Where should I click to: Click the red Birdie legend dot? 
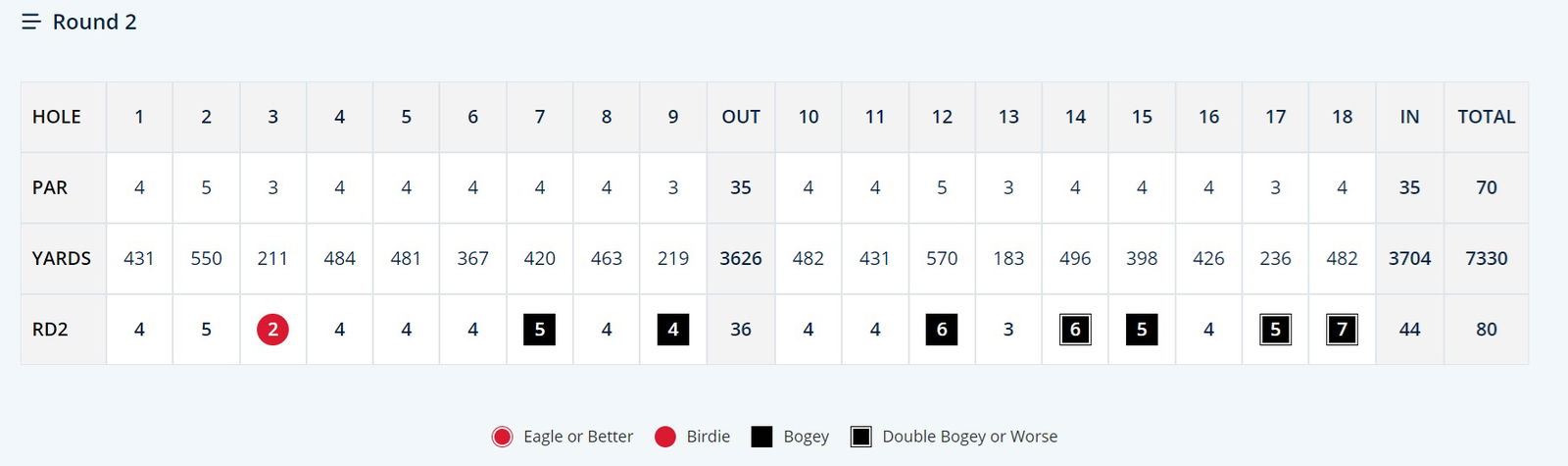click(x=665, y=437)
